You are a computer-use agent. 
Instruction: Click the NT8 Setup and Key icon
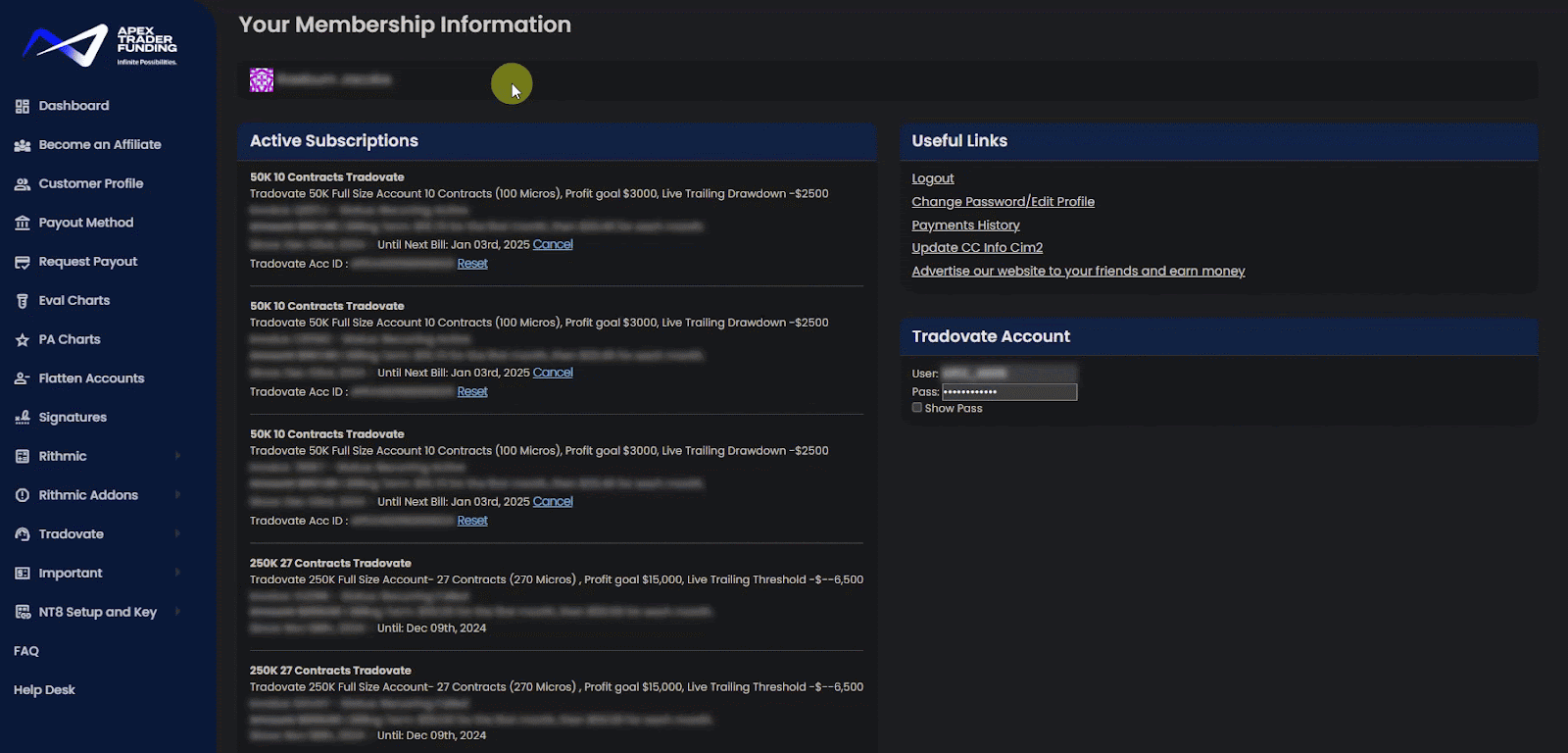[x=23, y=612]
